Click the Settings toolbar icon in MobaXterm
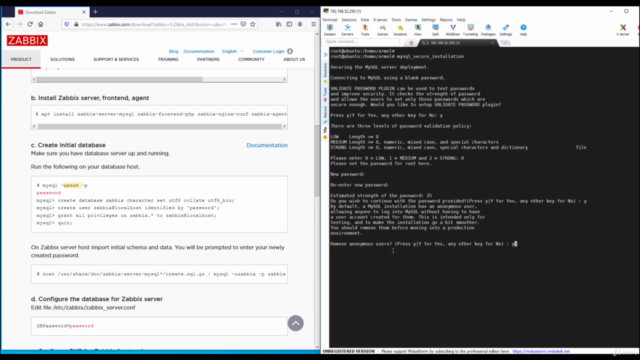The image size is (640, 360). tap(506, 29)
